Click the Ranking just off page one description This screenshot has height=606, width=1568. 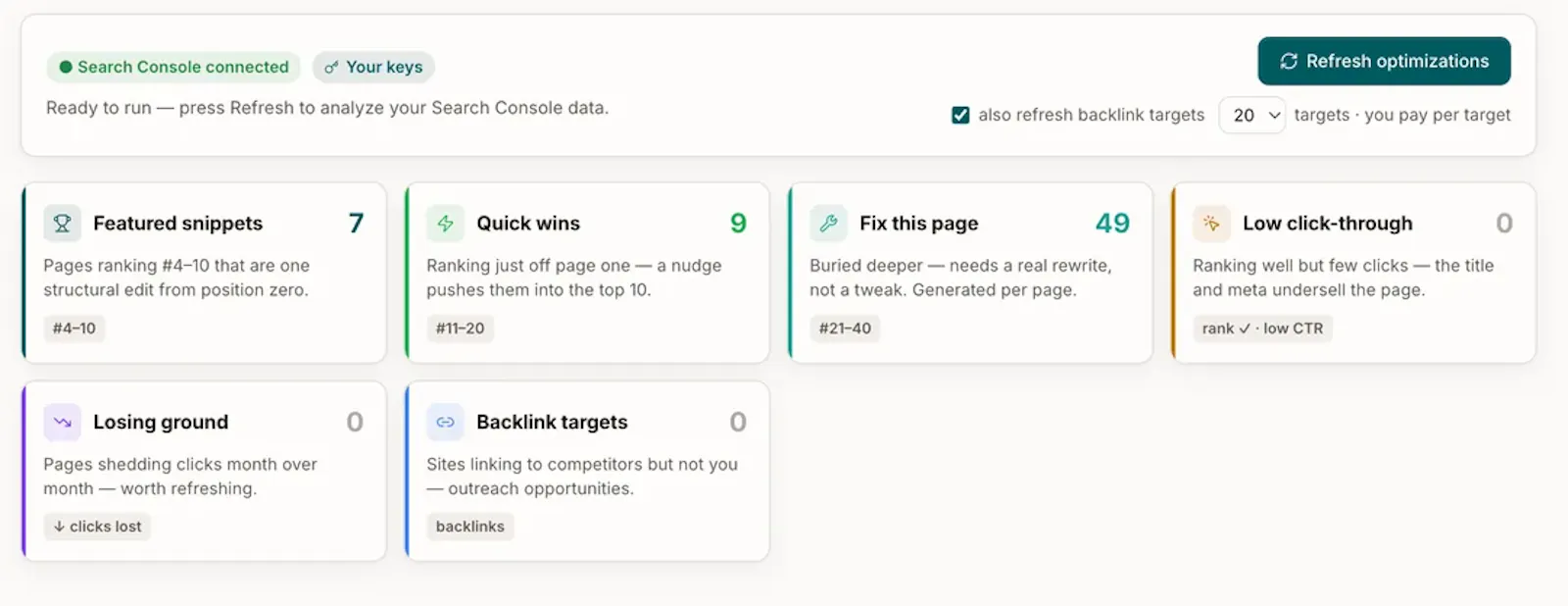(x=573, y=278)
